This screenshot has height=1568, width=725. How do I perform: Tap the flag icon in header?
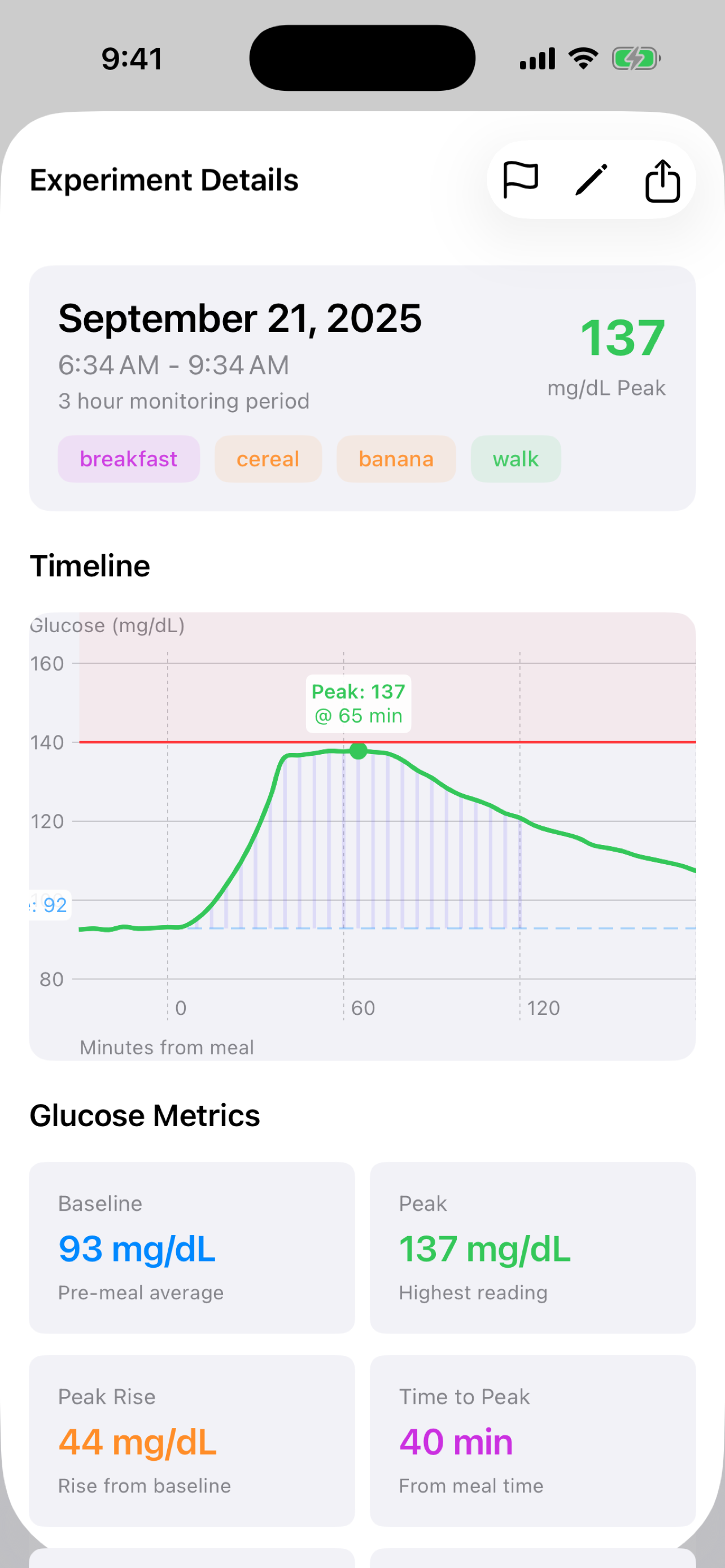[521, 179]
